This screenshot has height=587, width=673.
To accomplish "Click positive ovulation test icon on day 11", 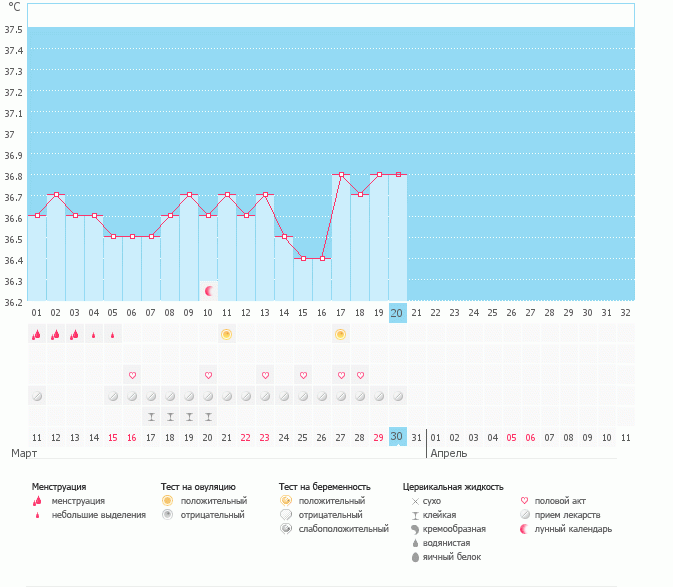I will pyautogui.click(x=227, y=334).
